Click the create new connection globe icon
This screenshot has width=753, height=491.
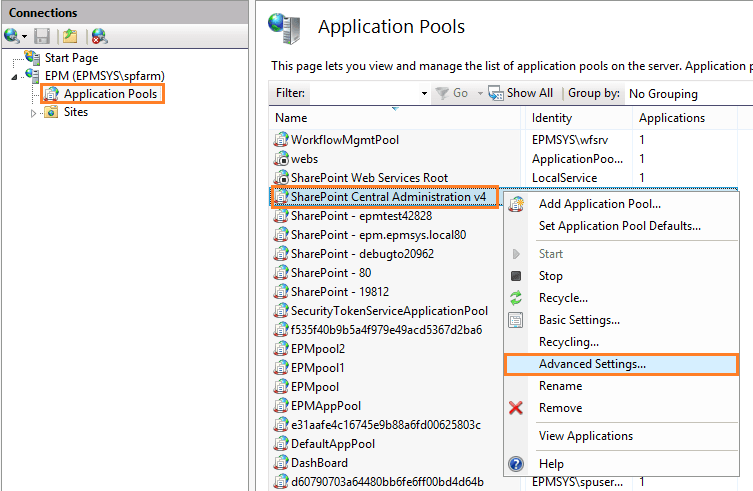[11, 36]
